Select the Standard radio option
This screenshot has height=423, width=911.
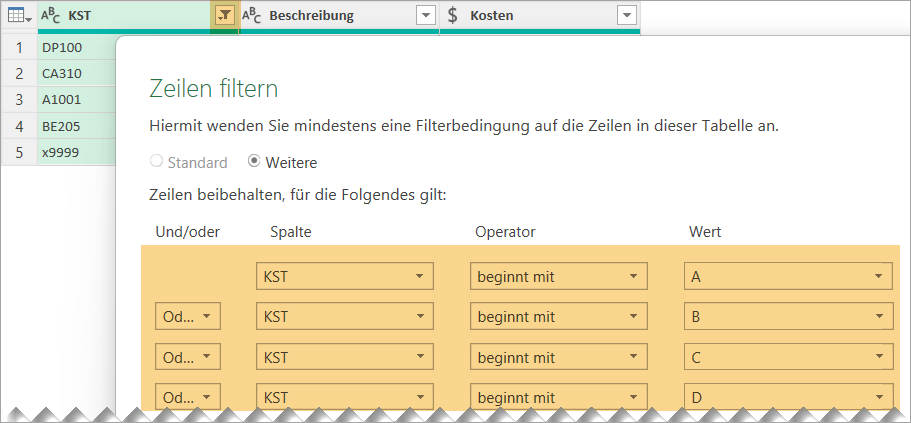pyautogui.click(x=156, y=162)
